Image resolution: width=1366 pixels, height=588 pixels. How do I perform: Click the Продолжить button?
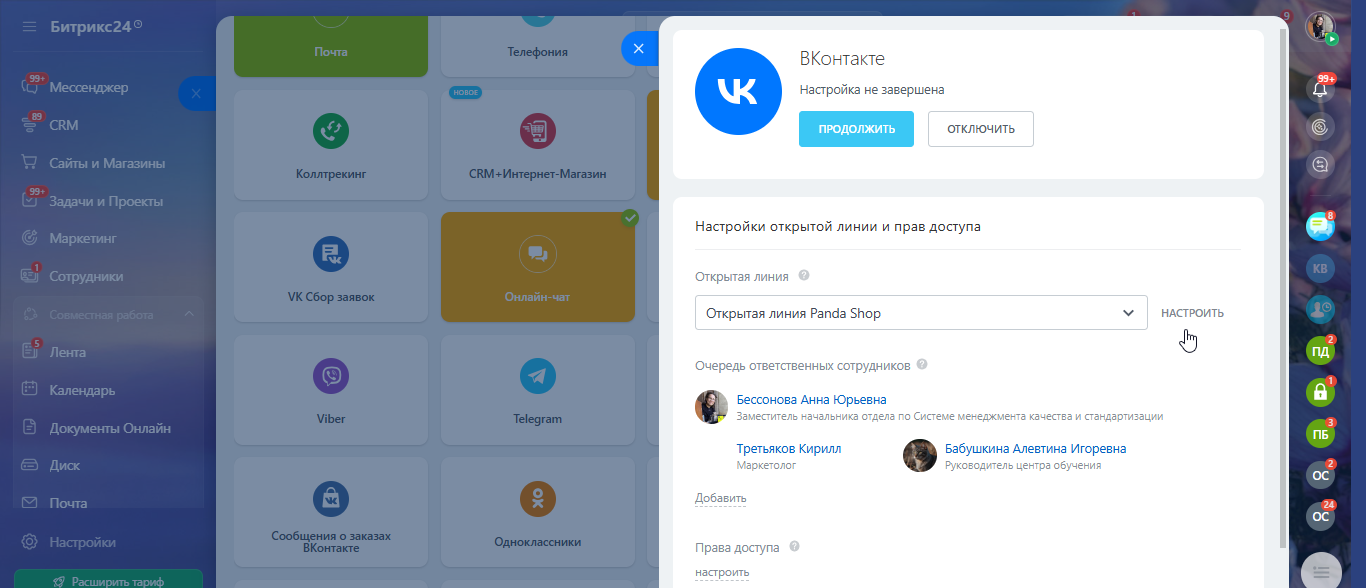(856, 129)
